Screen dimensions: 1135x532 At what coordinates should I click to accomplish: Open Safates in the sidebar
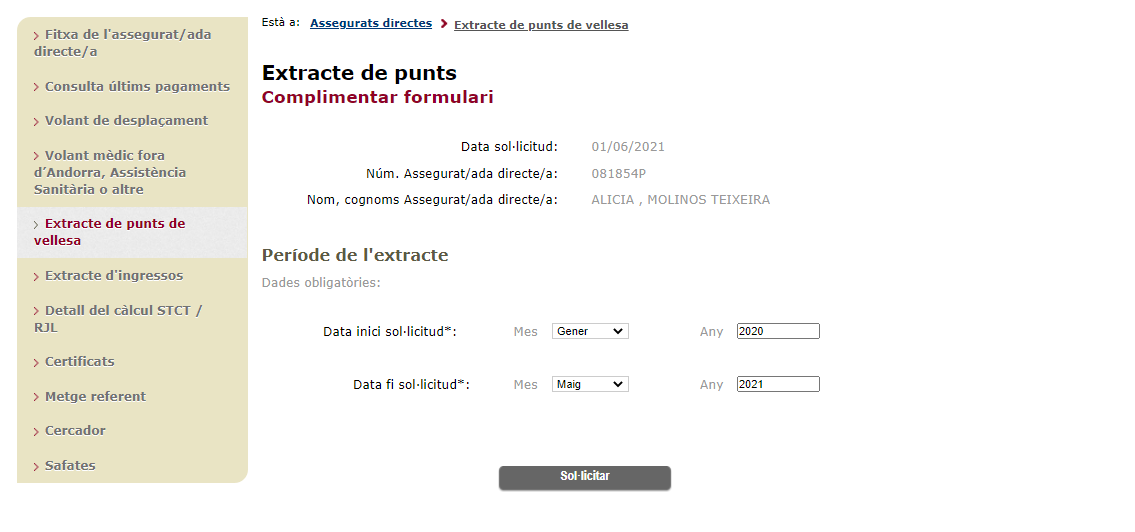point(64,466)
